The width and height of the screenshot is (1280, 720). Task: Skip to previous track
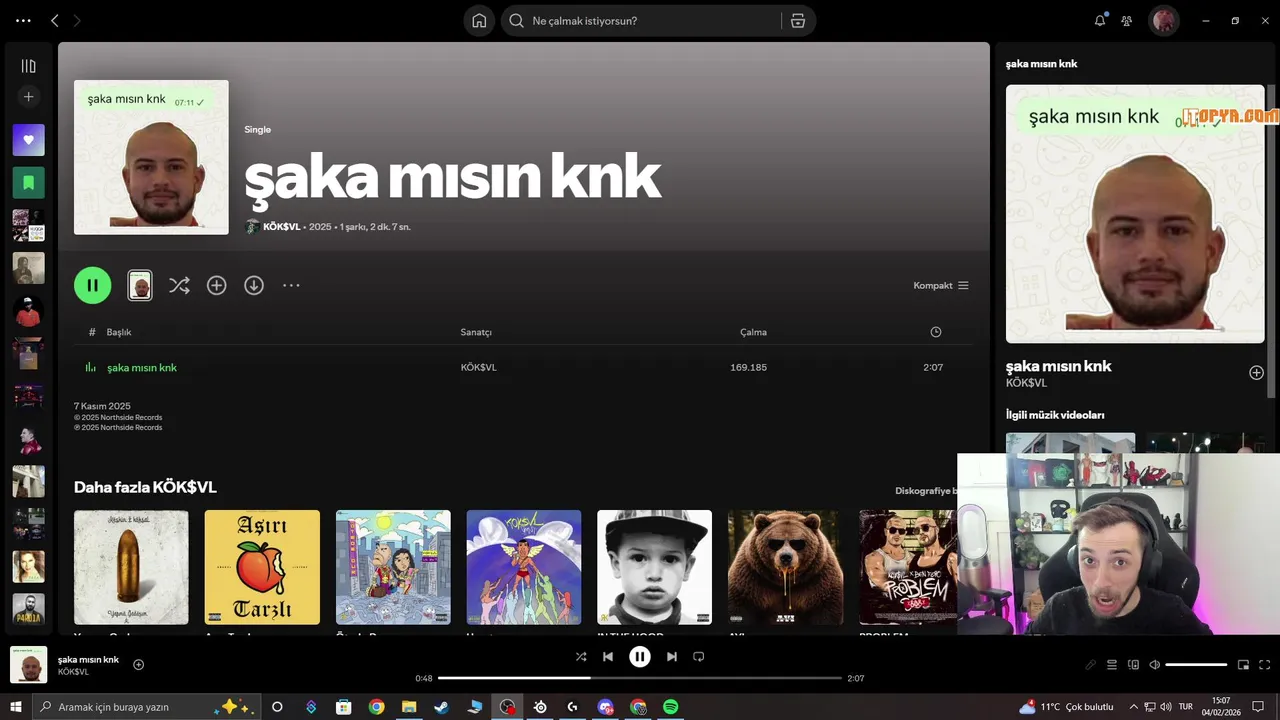coord(608,657)
